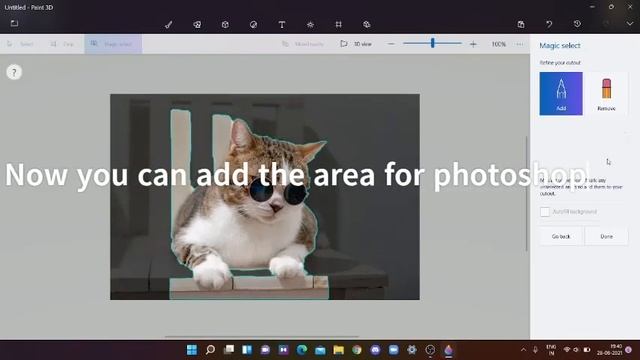Select the Brushes tool
The height and width of the screenshot is (360, 640).
point(169,24)
